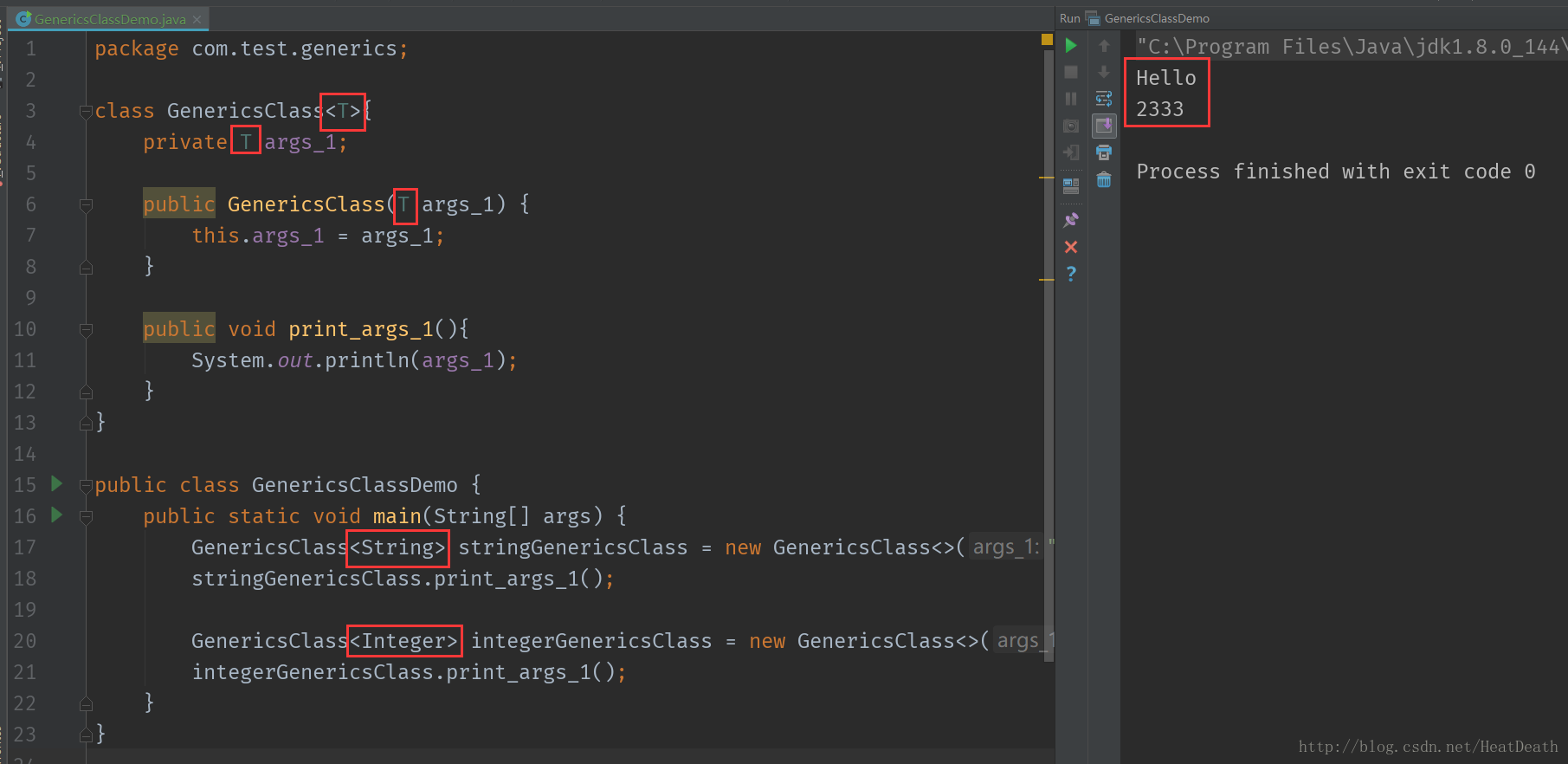
Task: Click the fold end marker at line 23
Action: 86,735
